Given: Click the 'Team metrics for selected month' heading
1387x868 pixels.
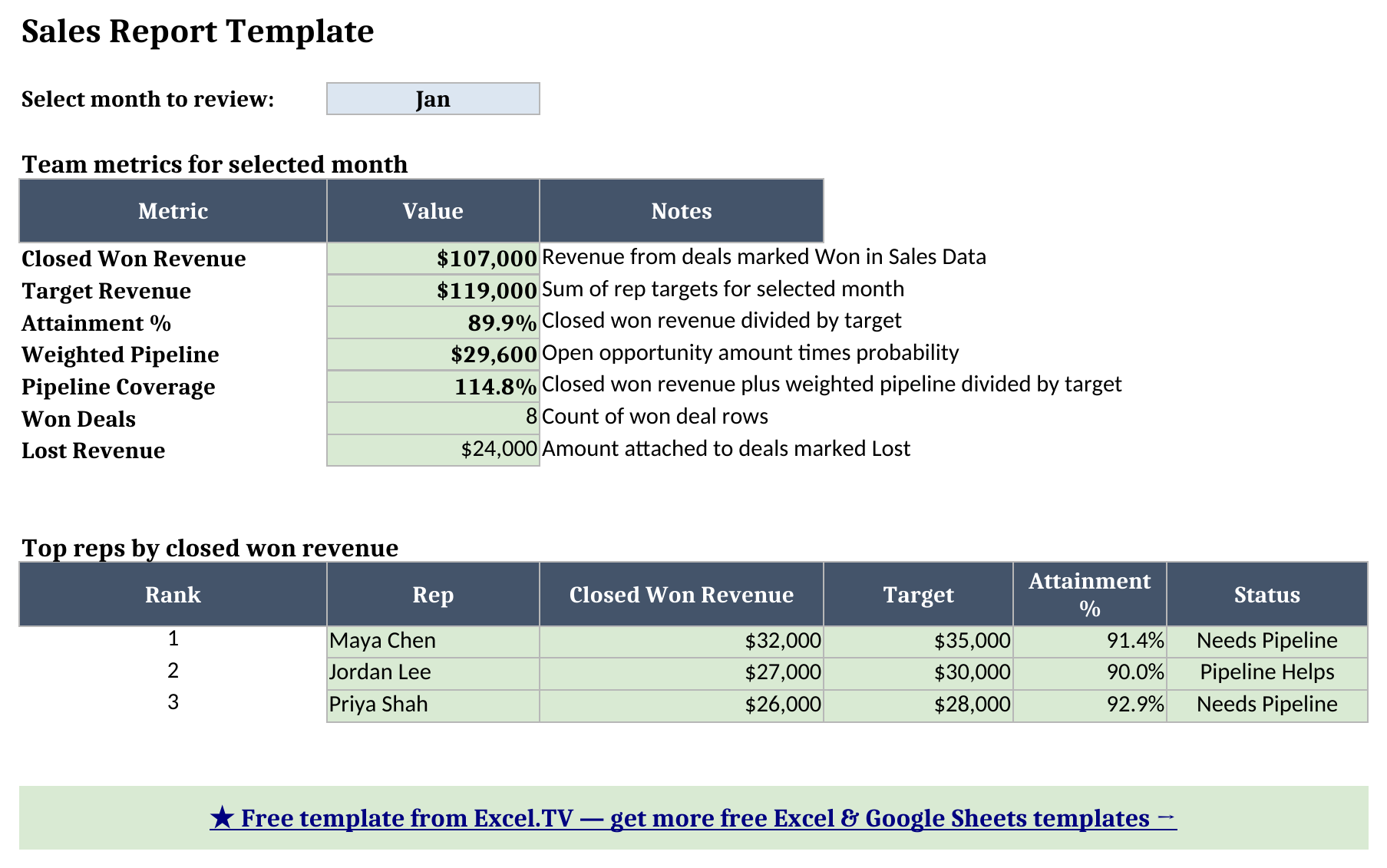Looking at the screenshot, I should click(215, 164).
